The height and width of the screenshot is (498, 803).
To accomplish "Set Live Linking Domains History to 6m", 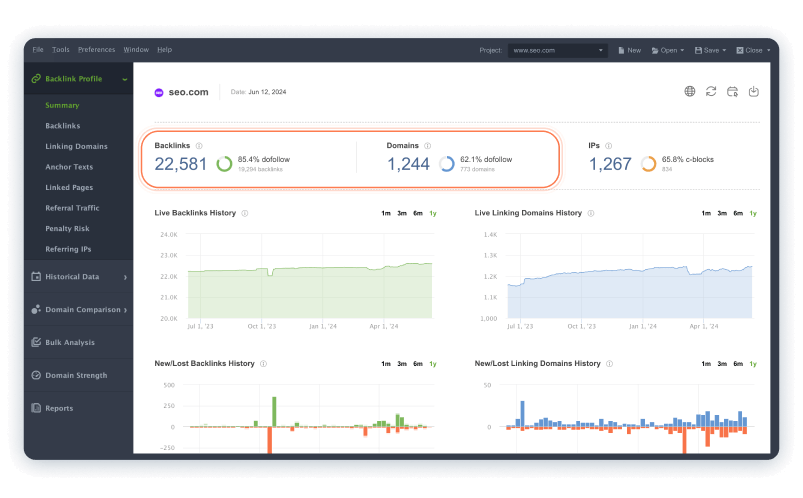I will [738, 213].
